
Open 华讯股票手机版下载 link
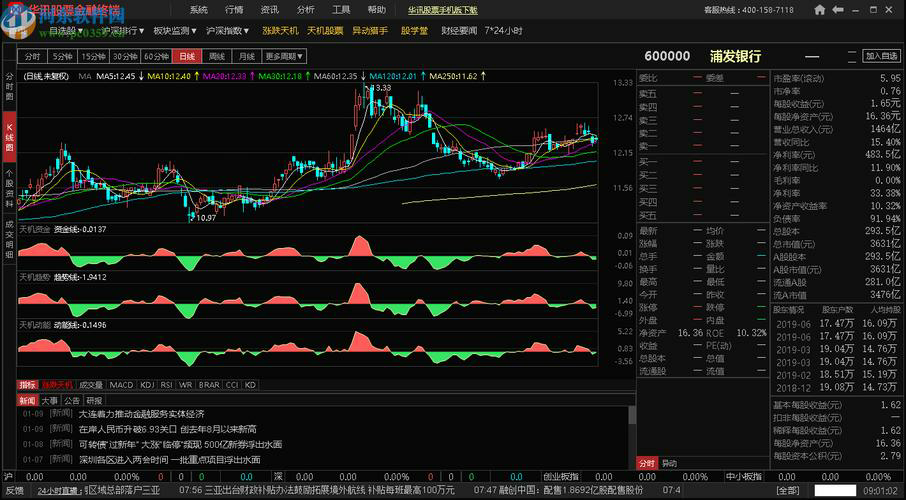coord(443,10)
